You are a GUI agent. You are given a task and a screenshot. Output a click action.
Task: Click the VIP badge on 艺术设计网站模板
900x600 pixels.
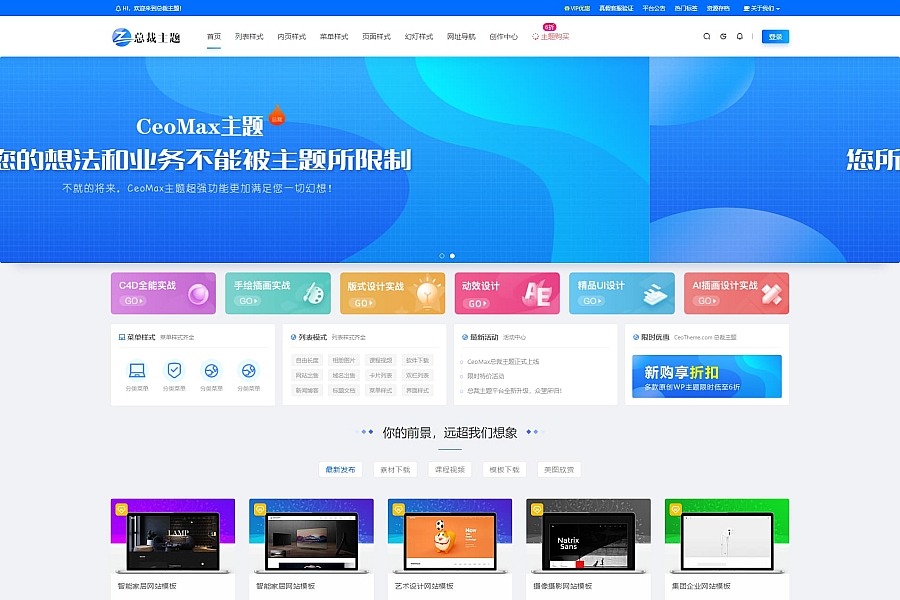(x=398, y=509)
